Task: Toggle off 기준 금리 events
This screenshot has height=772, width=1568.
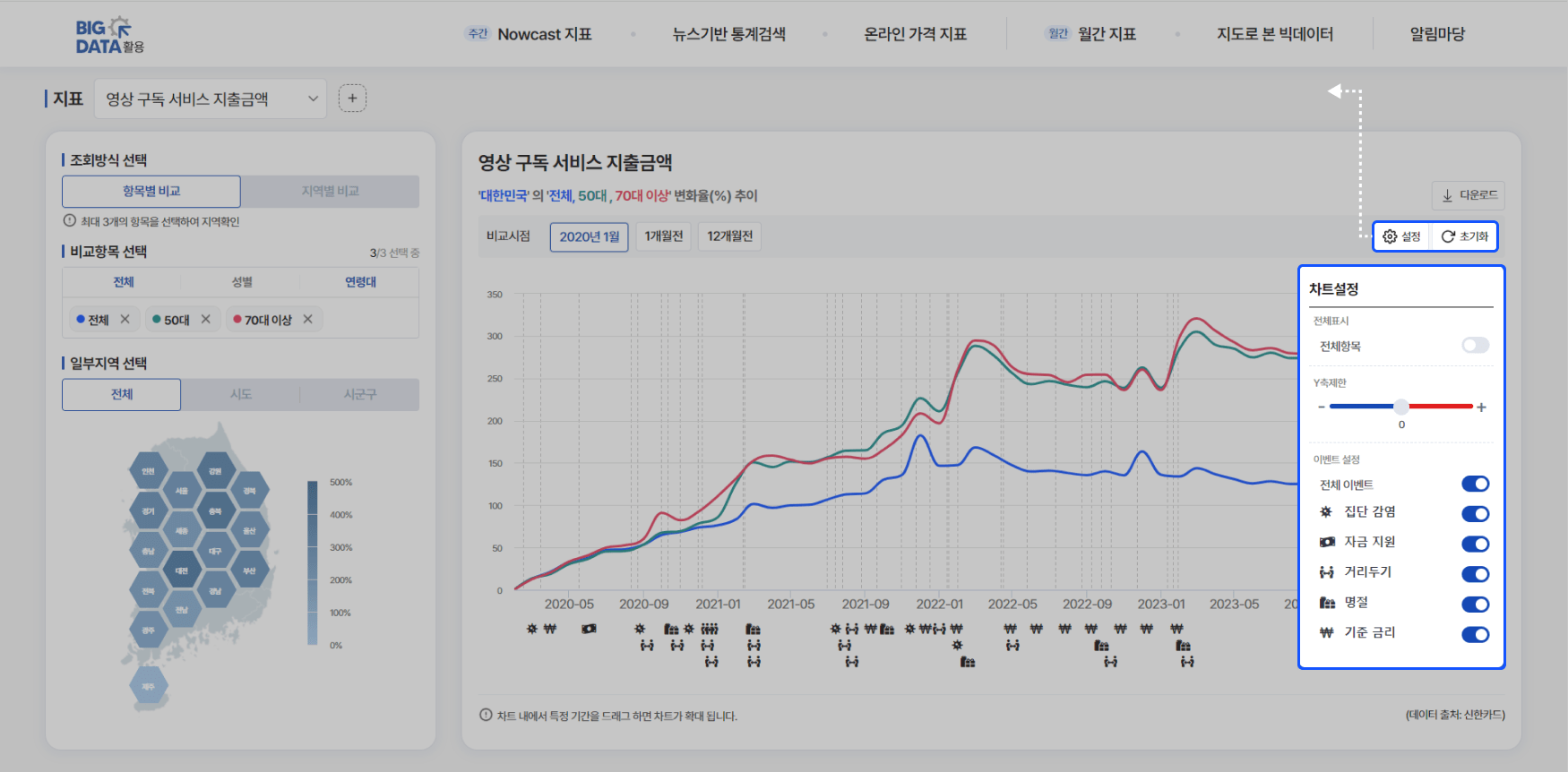Action: tap(1475, 635)
